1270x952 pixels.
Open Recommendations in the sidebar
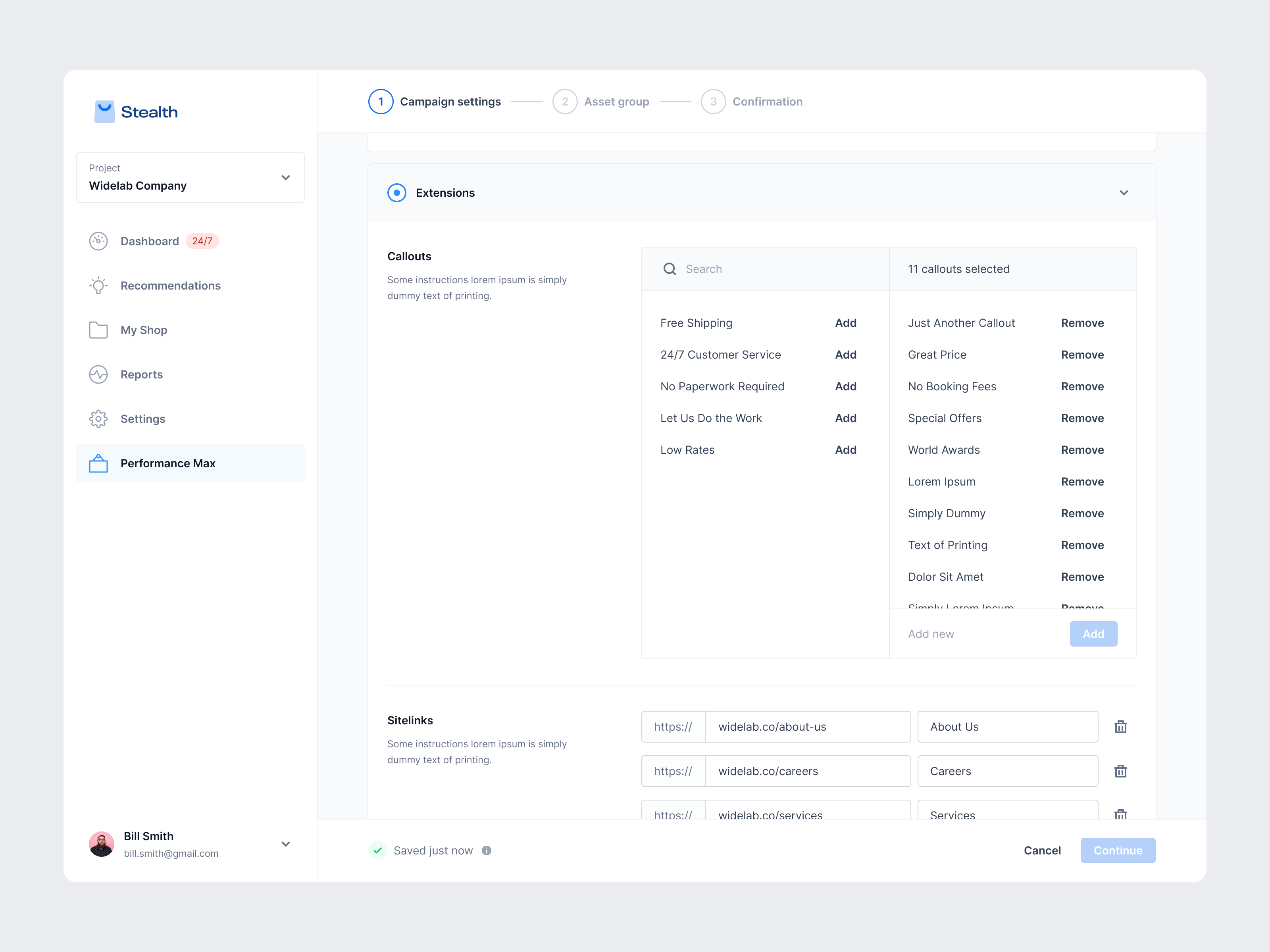(190, 286)
